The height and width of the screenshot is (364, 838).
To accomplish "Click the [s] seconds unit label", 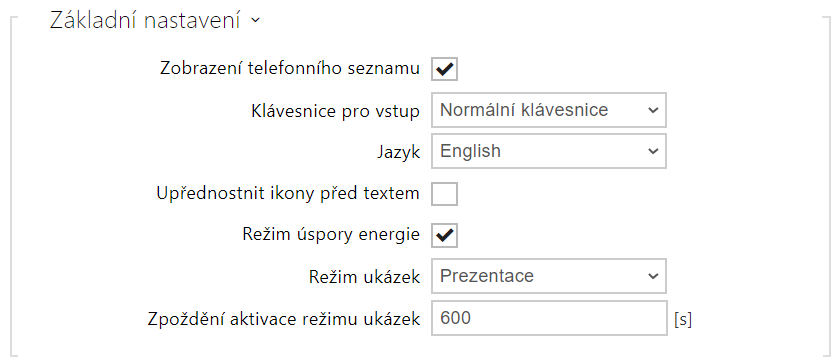I will (683, 320).
